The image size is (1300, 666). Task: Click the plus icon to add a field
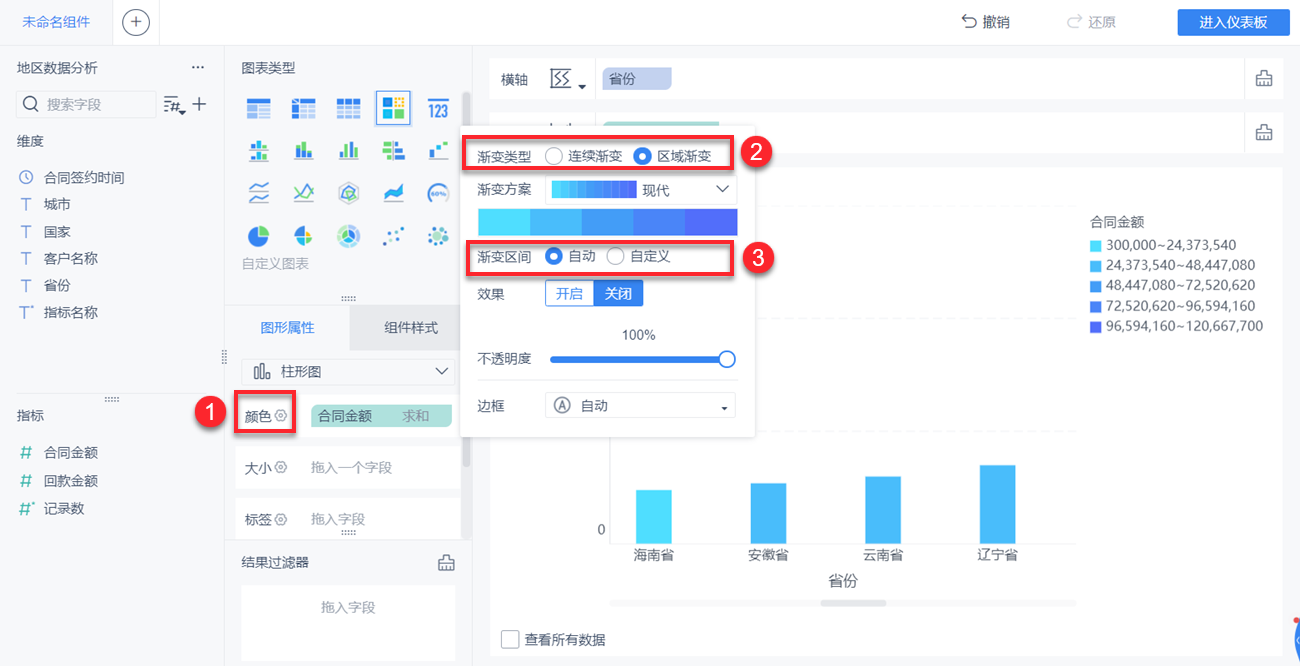pos(199,104)
